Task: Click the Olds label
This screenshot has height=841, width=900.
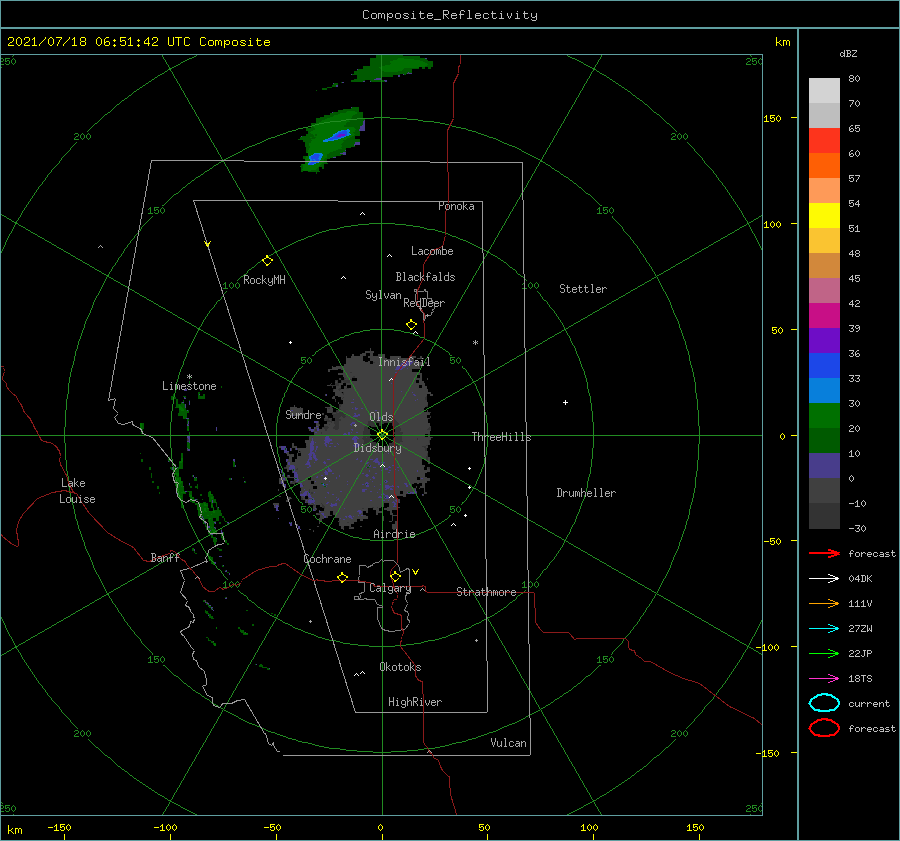Action: (381, 417)
